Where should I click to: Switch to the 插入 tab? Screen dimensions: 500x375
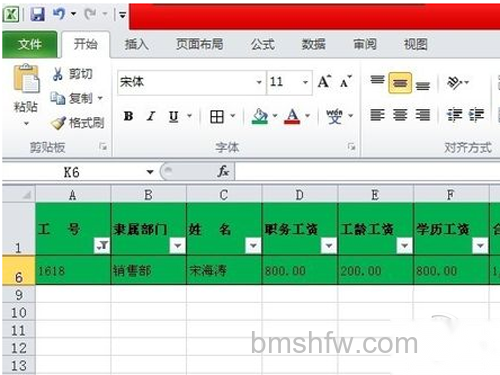coord(136,44)
